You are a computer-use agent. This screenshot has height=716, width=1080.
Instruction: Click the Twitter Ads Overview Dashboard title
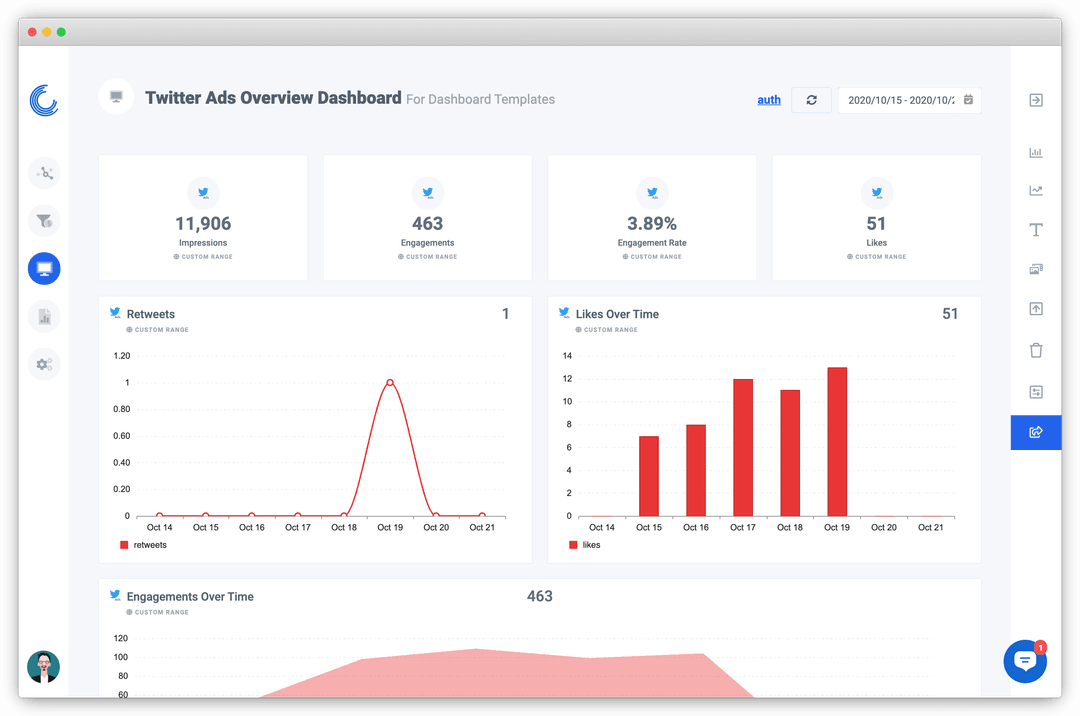273,98
